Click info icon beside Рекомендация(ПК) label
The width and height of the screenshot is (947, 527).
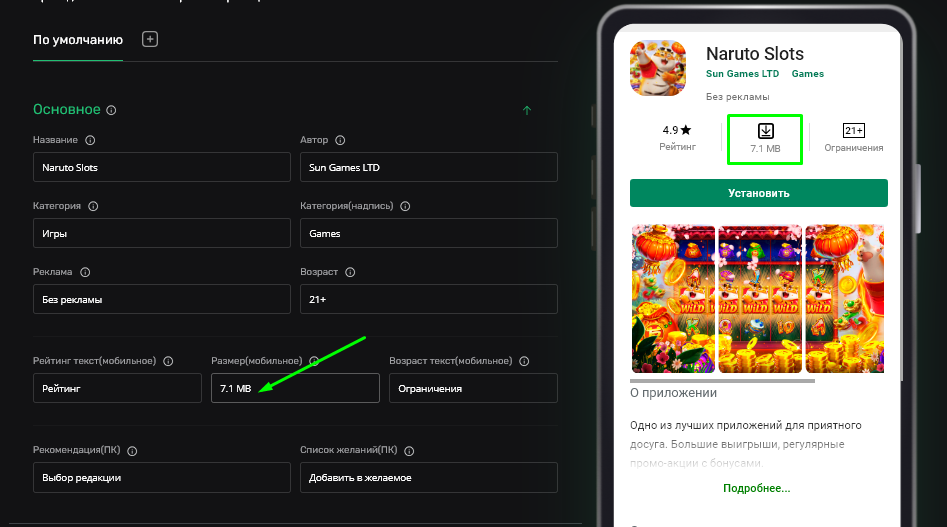132,451
